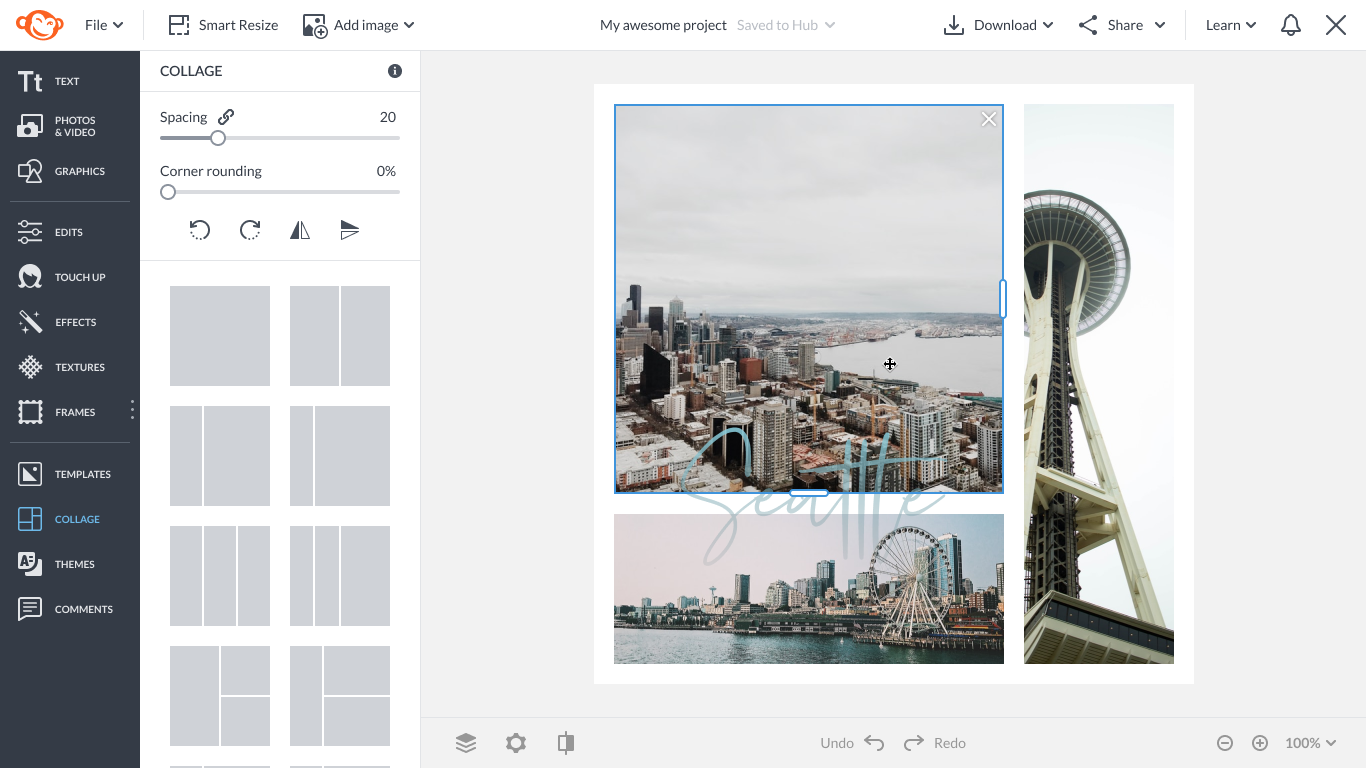Open the Add image dropdown
The width and height of the screenshot is (1366, 768).
[358, 25]
